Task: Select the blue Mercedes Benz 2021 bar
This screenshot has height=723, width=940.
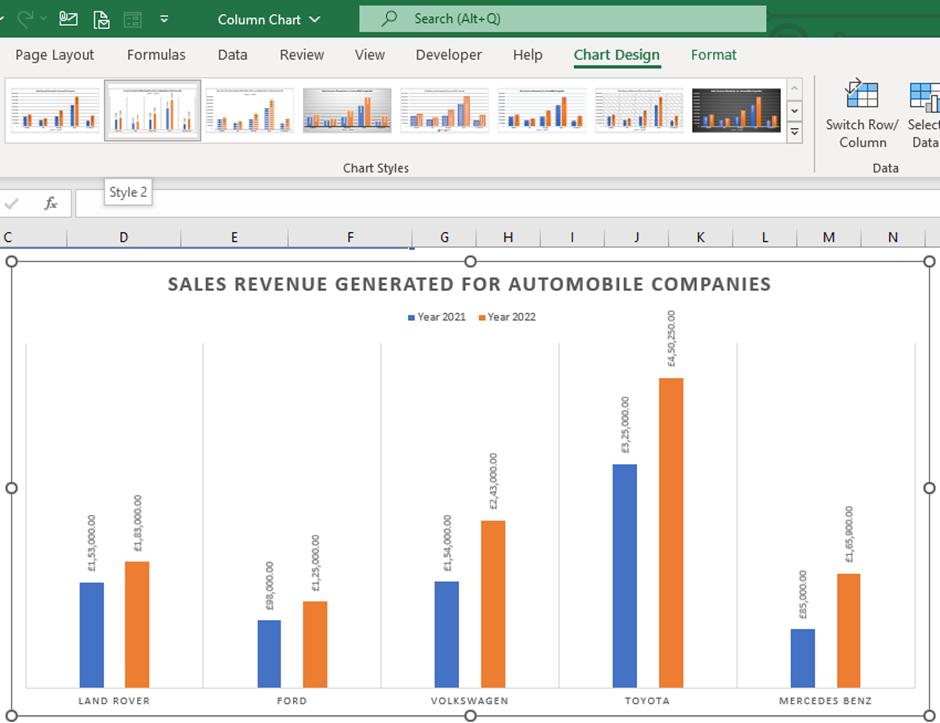Action: point(803,658)
